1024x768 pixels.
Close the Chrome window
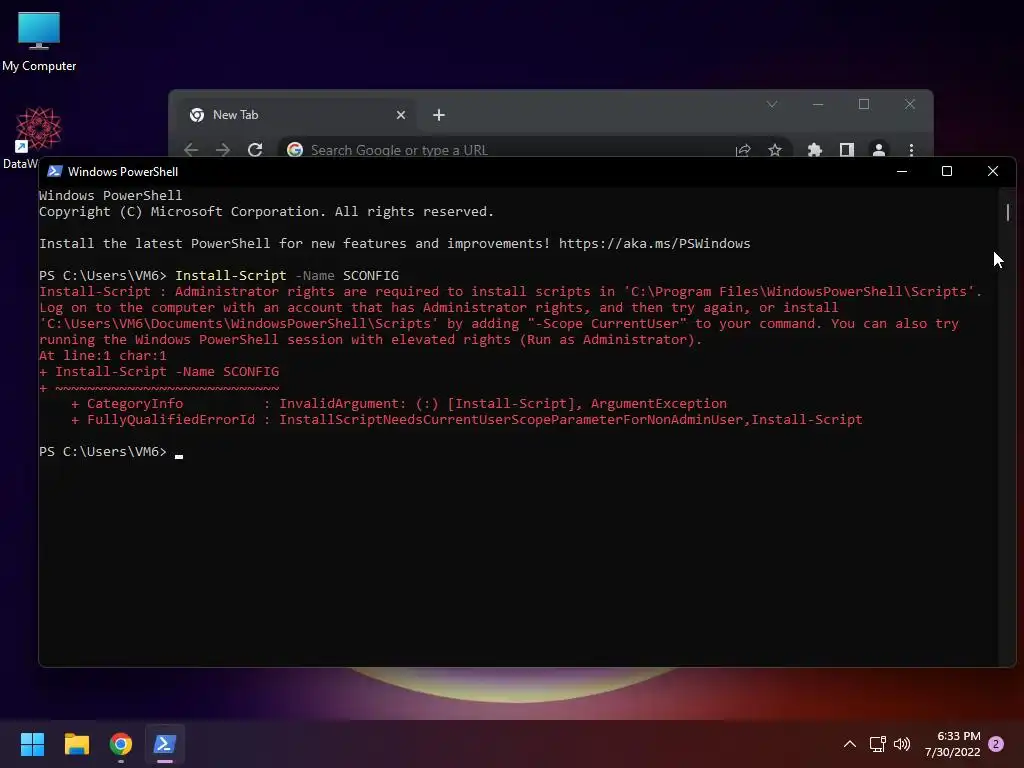pyautogui.click(x=910, y=104)
